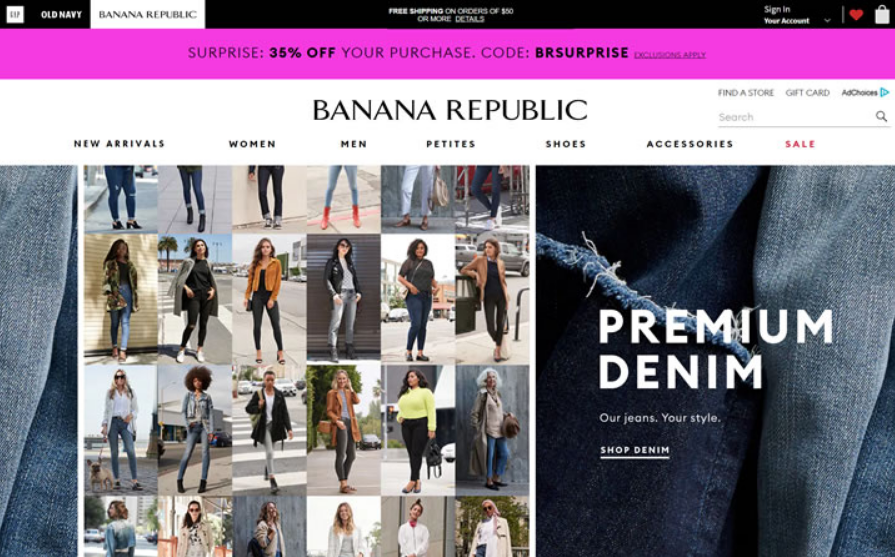Click the Shop Denim link

(635, 450)
